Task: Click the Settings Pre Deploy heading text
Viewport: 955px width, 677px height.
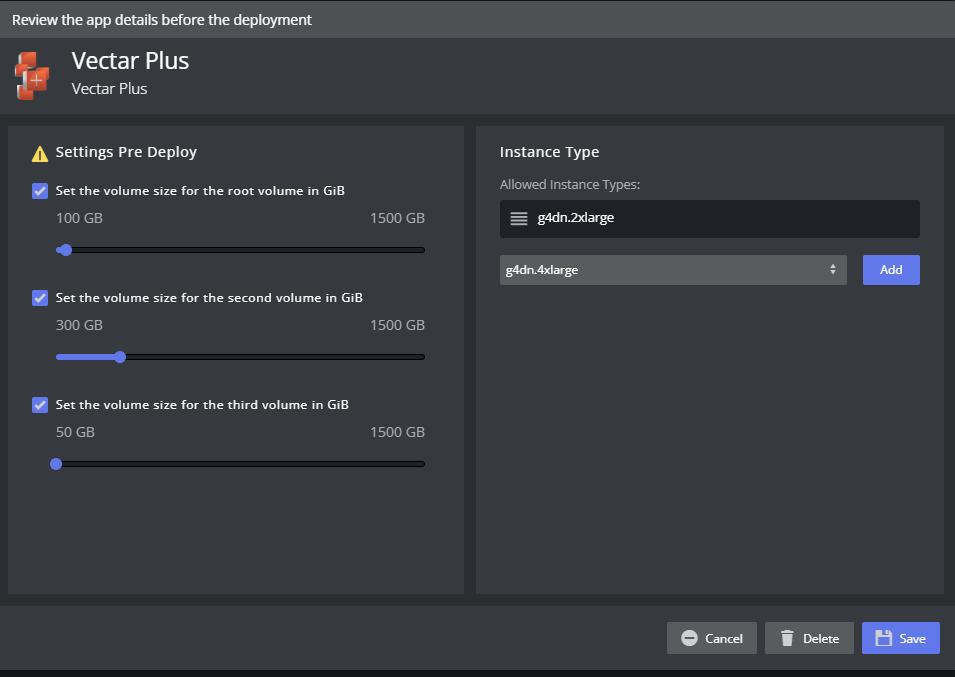Action: click(x=126, y=152)
